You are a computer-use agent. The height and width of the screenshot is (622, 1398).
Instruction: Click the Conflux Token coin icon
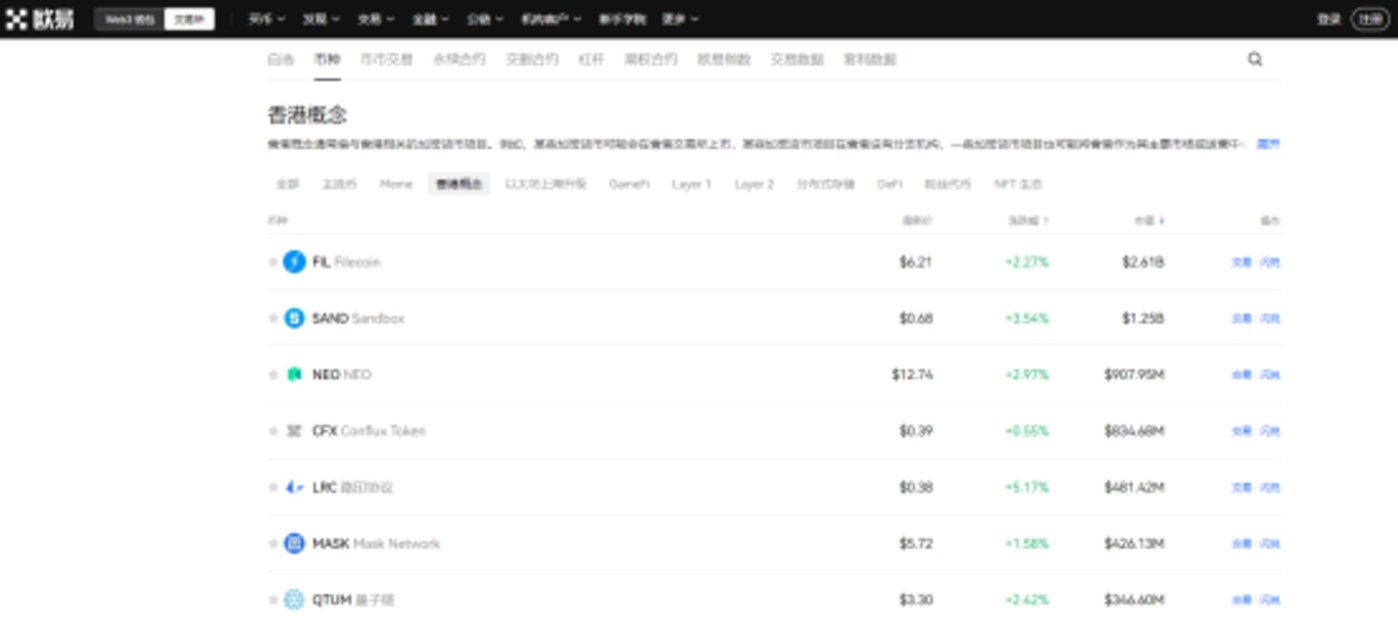click(294, 431)
